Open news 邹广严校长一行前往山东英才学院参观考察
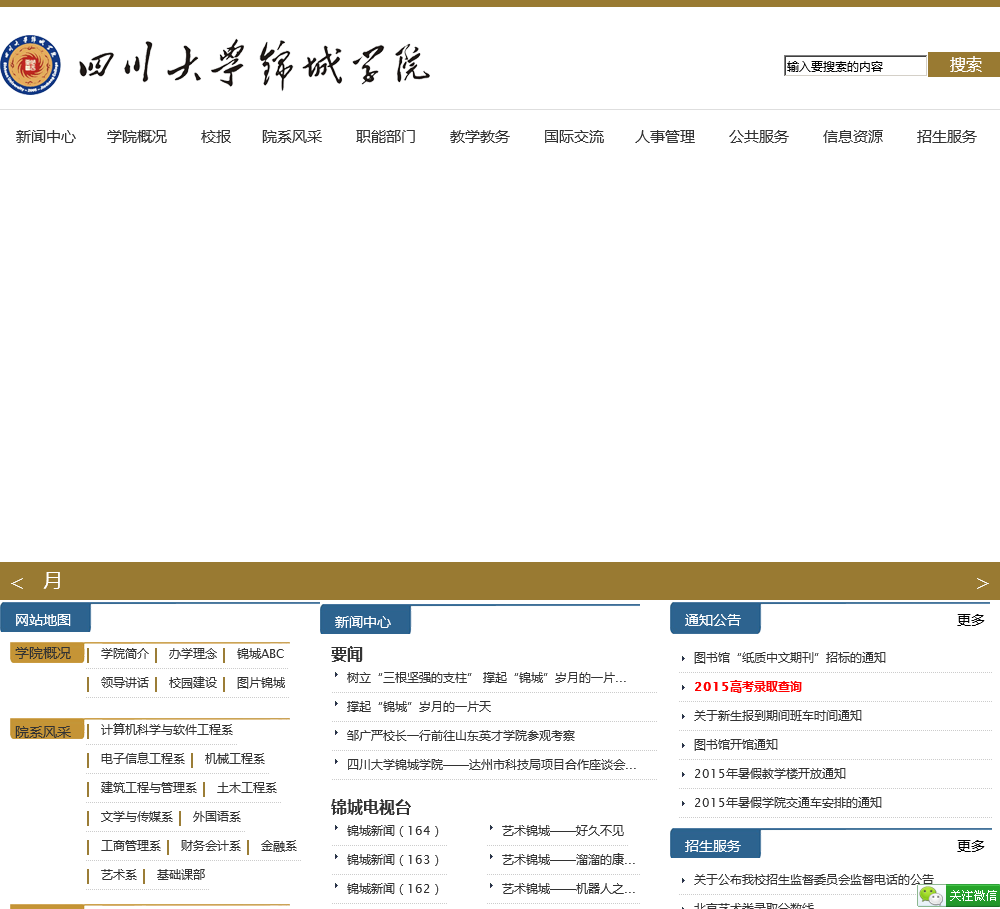1000x909 pixels. pos(460,735)
